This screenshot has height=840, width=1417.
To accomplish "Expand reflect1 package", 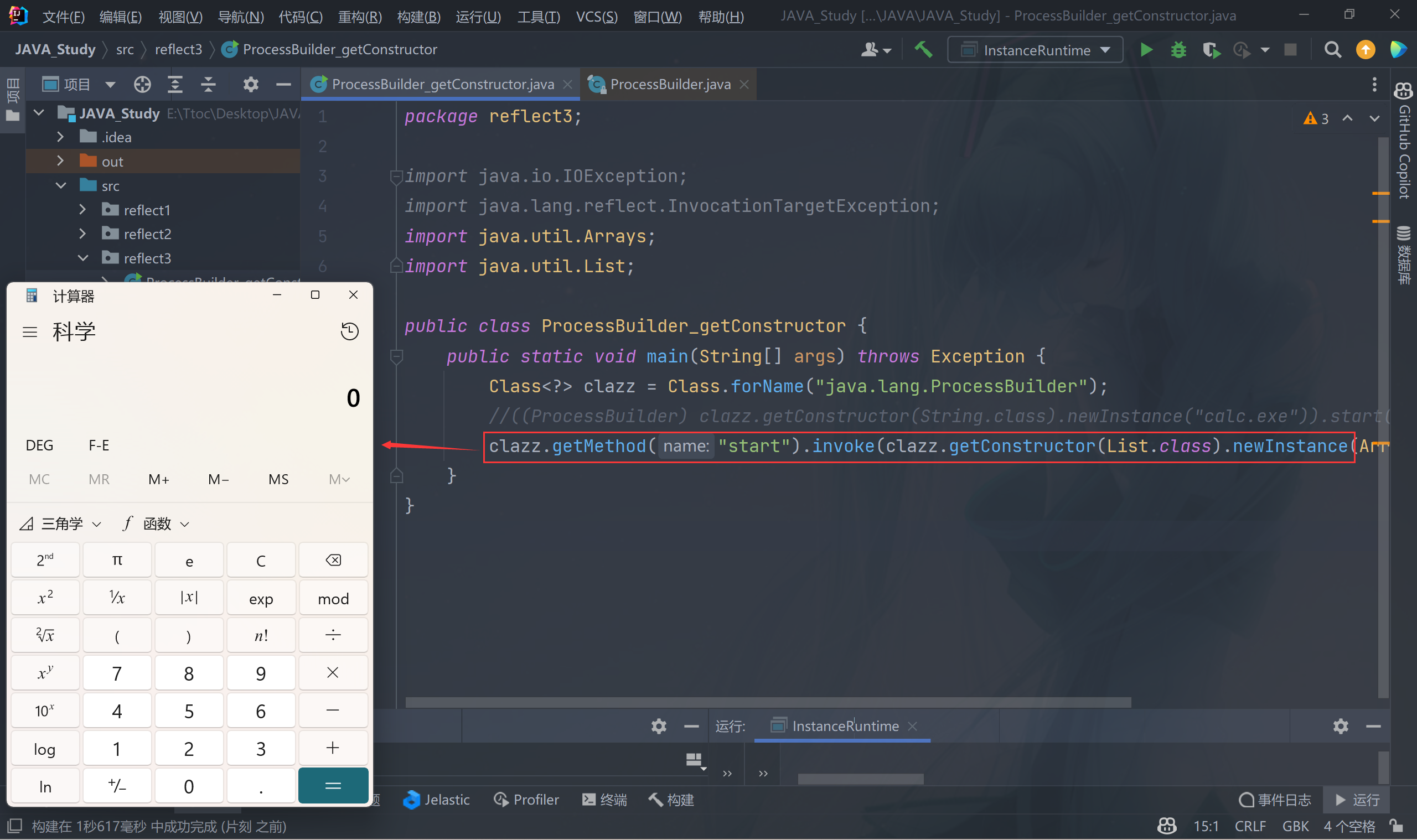I will [82, 209].
